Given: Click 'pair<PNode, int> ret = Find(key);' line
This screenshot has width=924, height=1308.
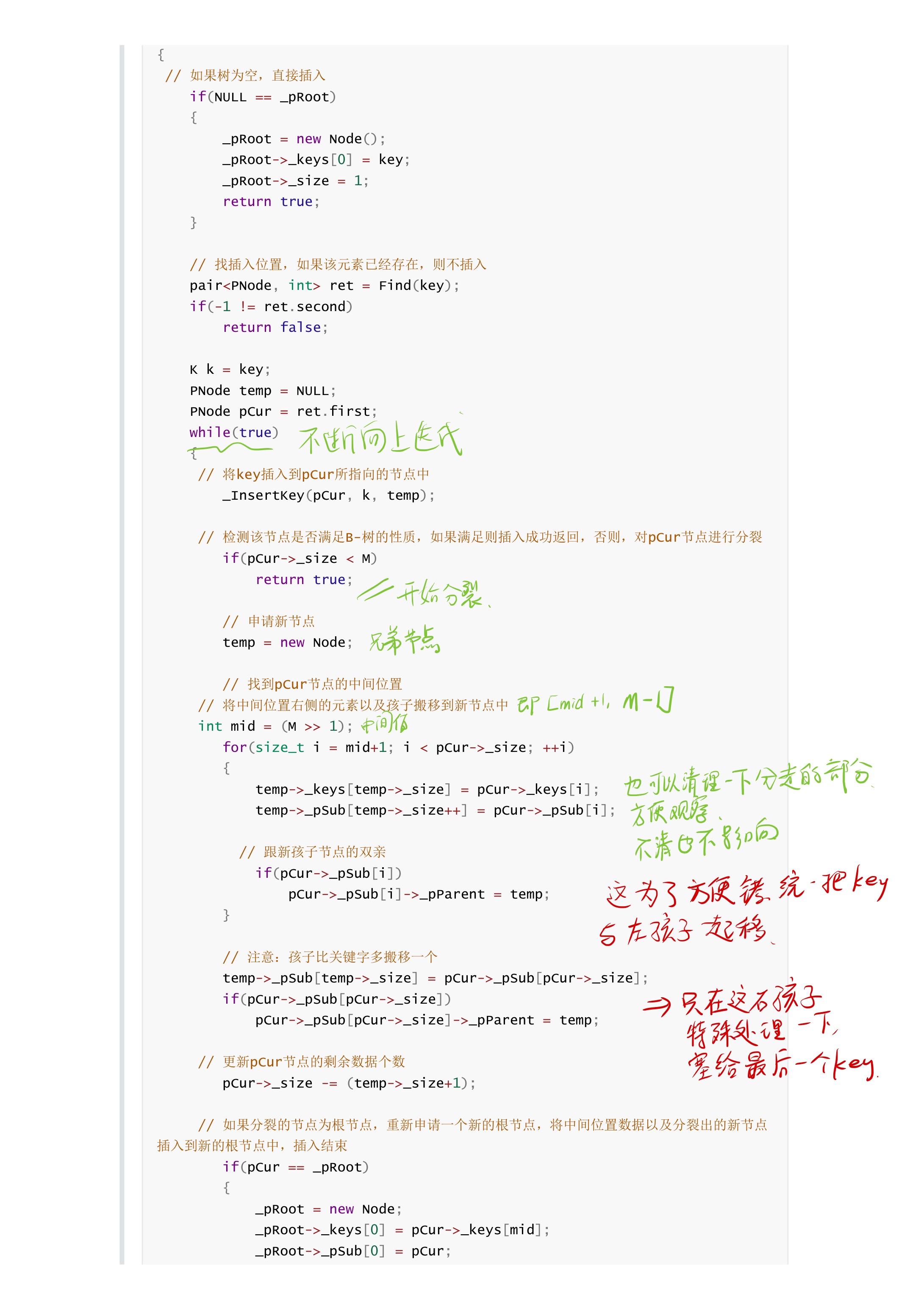Looking at the screenshot, I should coord(324,285).
